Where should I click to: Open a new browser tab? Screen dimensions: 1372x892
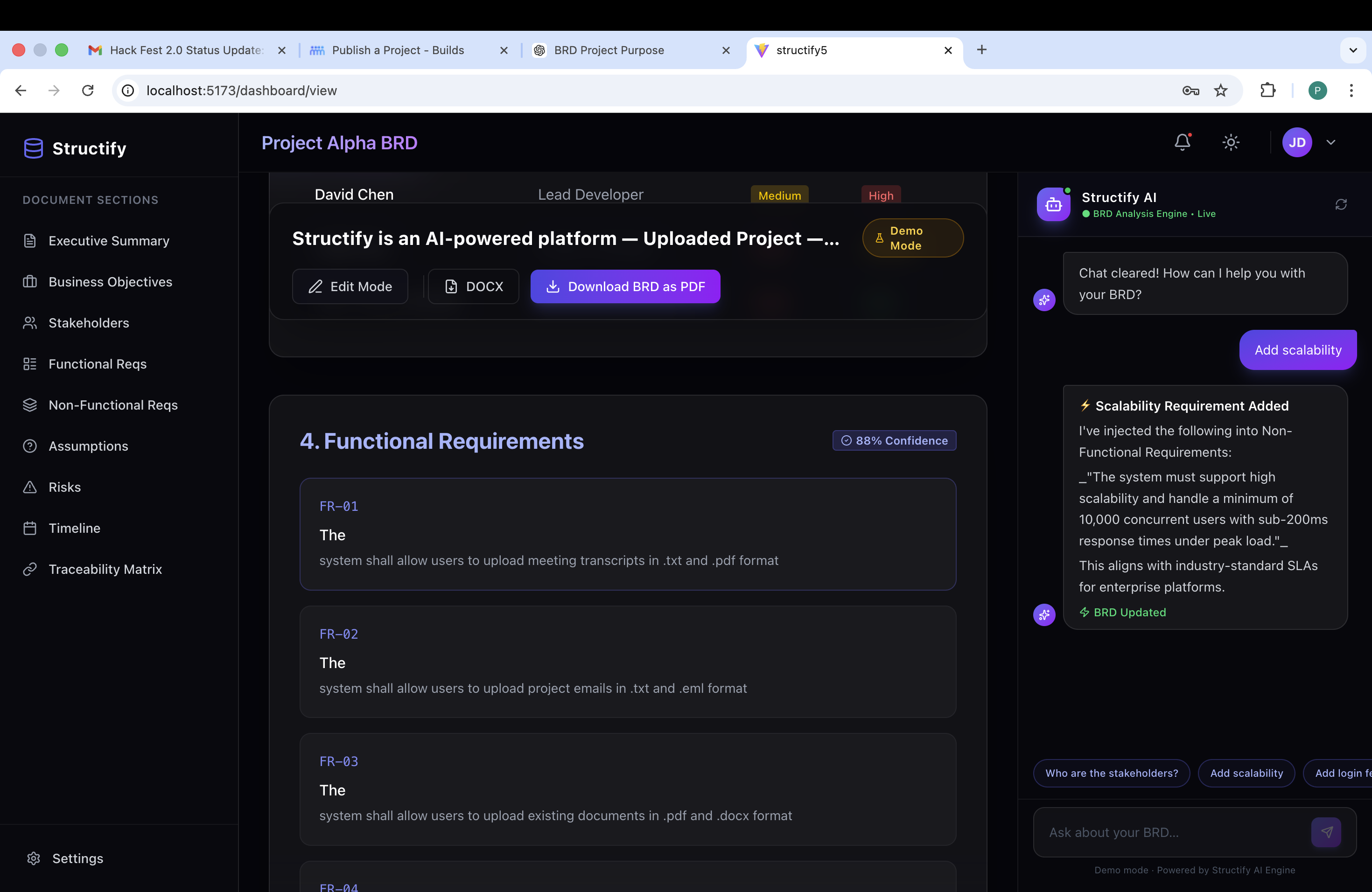[x=982, y=49]
